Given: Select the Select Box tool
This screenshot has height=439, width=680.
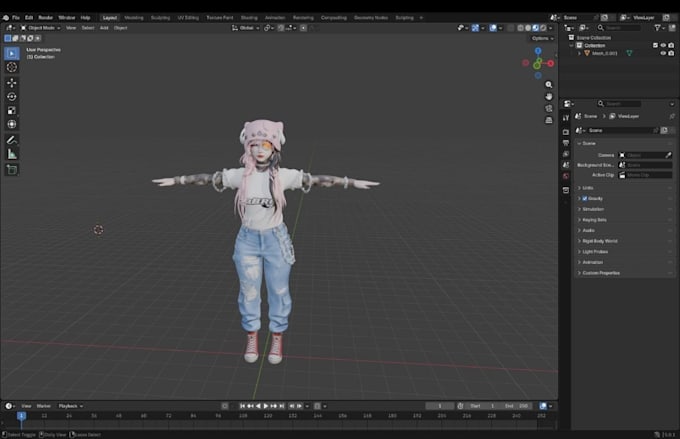Looking at the screenshot, I should click(x=12, y=53).
